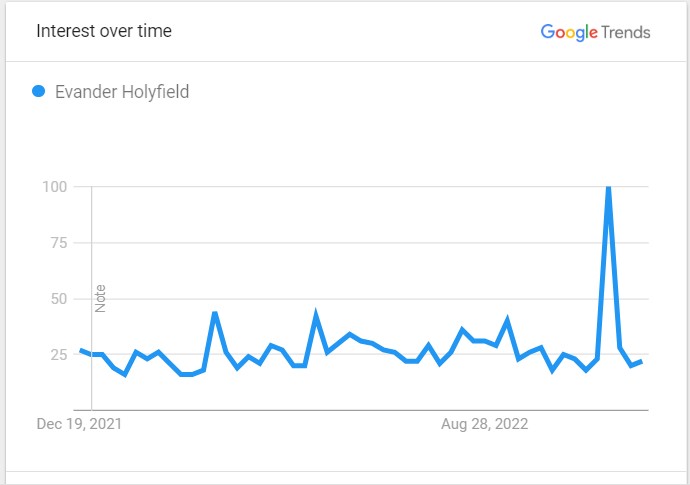Click the Google Trends logo
Image resolution: width=690 pixels, height=485 pixels.
(x=595, y=32)
